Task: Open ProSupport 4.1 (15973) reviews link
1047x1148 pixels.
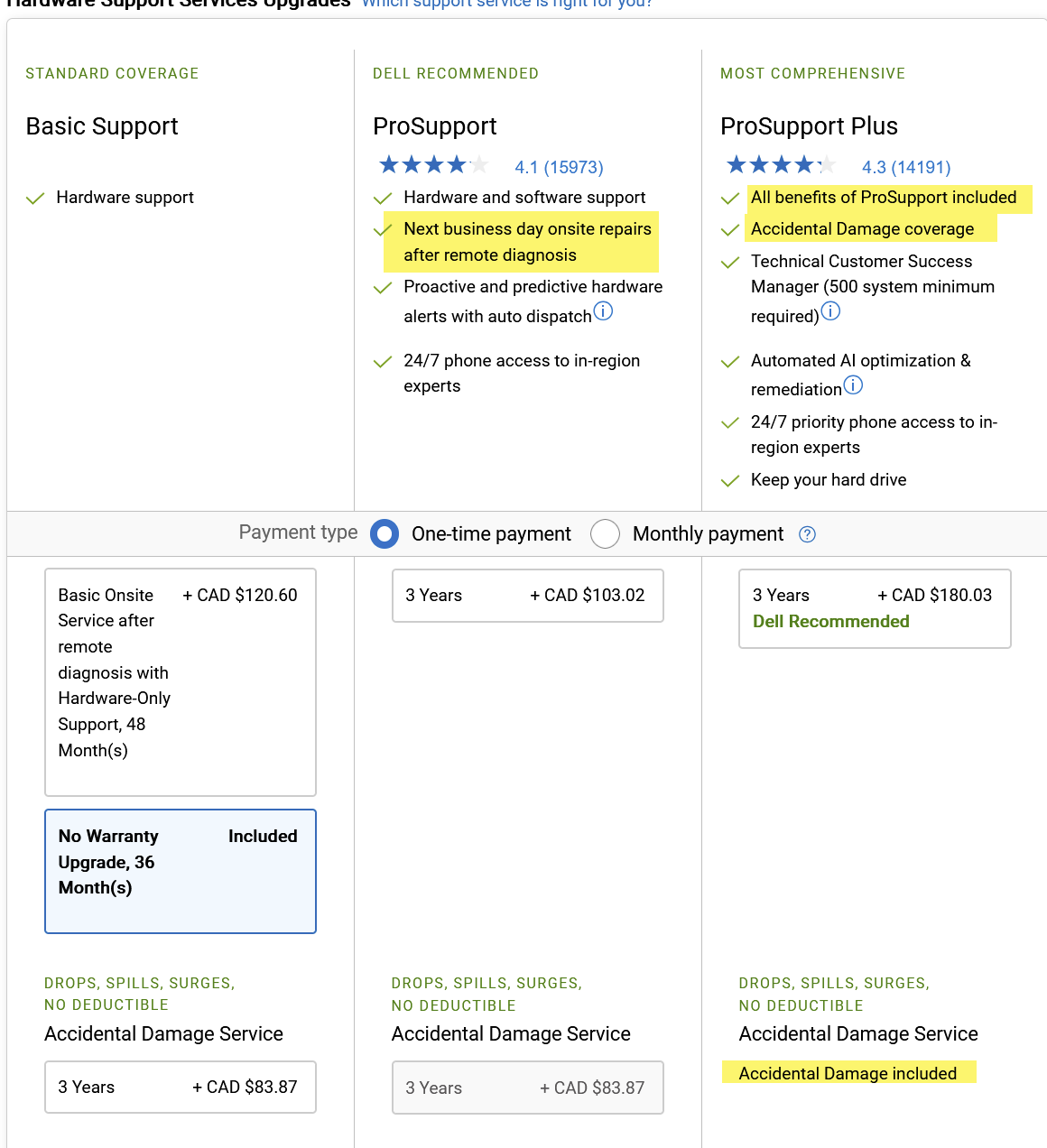Action: click(559, 167)
